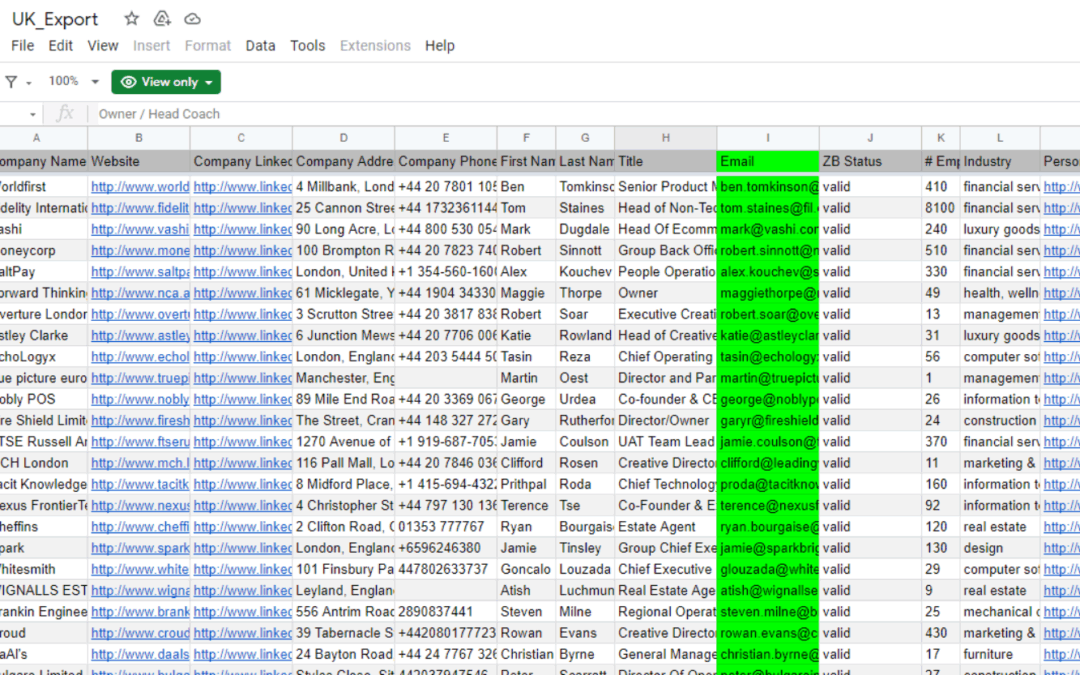Expand the name box dropdown arrow
1080x675 pixels.
tap(32, 114)
